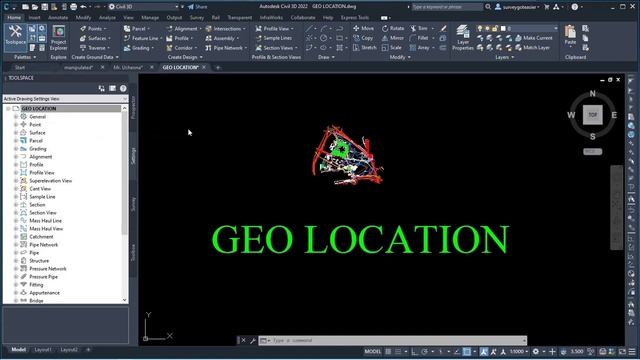This screenshot has height=360, width=640.
Task: Click the Sample Lines tool
Action: 273,38
